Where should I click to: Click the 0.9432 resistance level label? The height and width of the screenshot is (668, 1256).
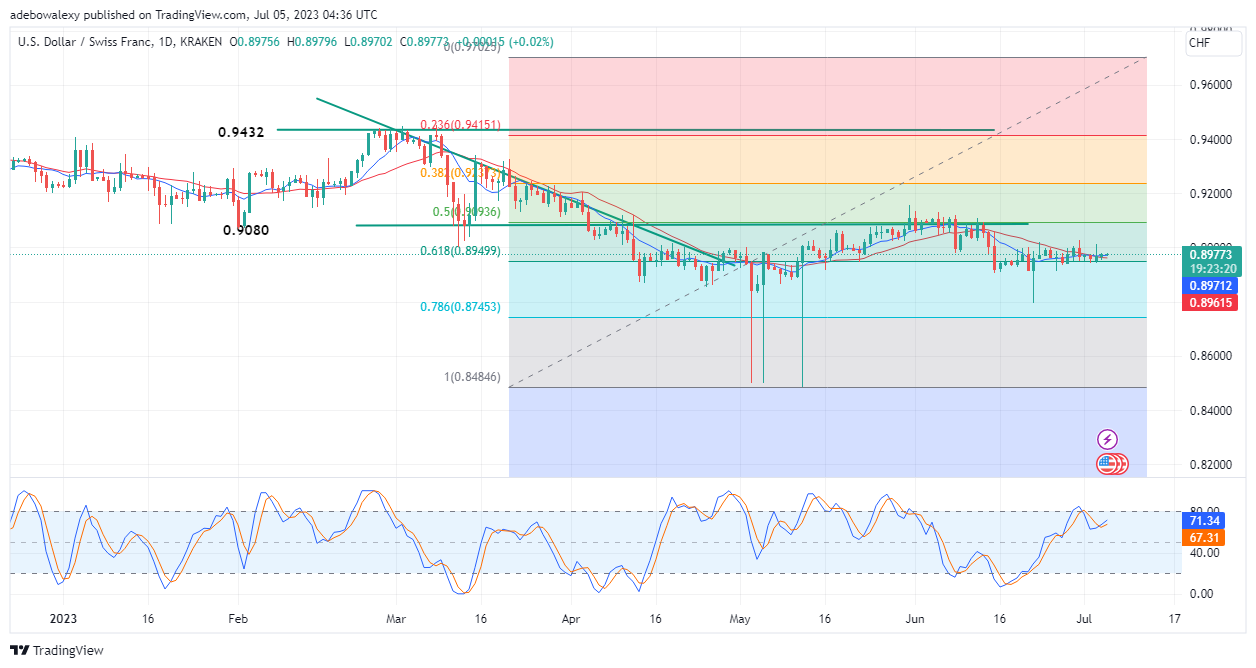click(242, 132)
